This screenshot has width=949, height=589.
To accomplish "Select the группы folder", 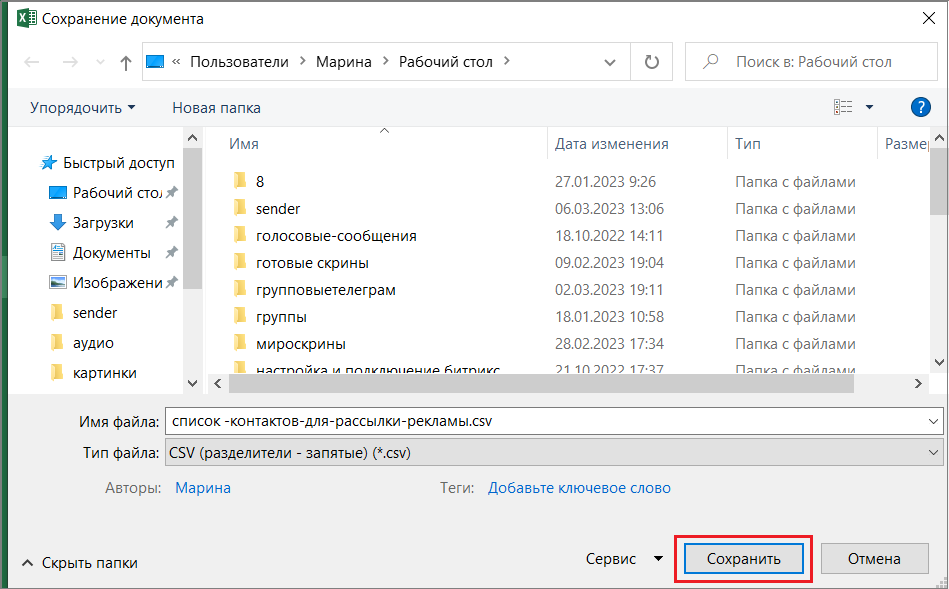I will tap(281, 317).
